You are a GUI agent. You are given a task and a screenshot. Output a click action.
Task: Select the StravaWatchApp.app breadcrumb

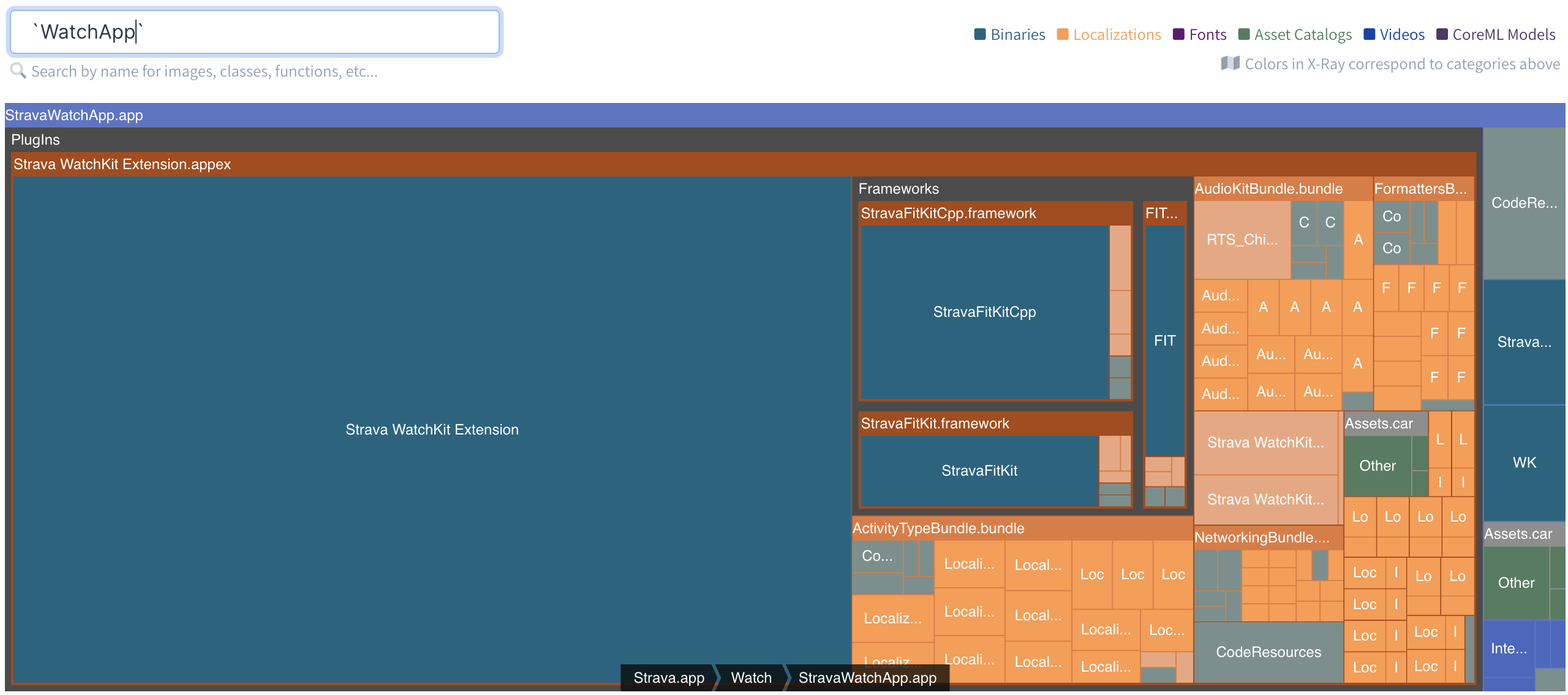(x=867, y=677)
